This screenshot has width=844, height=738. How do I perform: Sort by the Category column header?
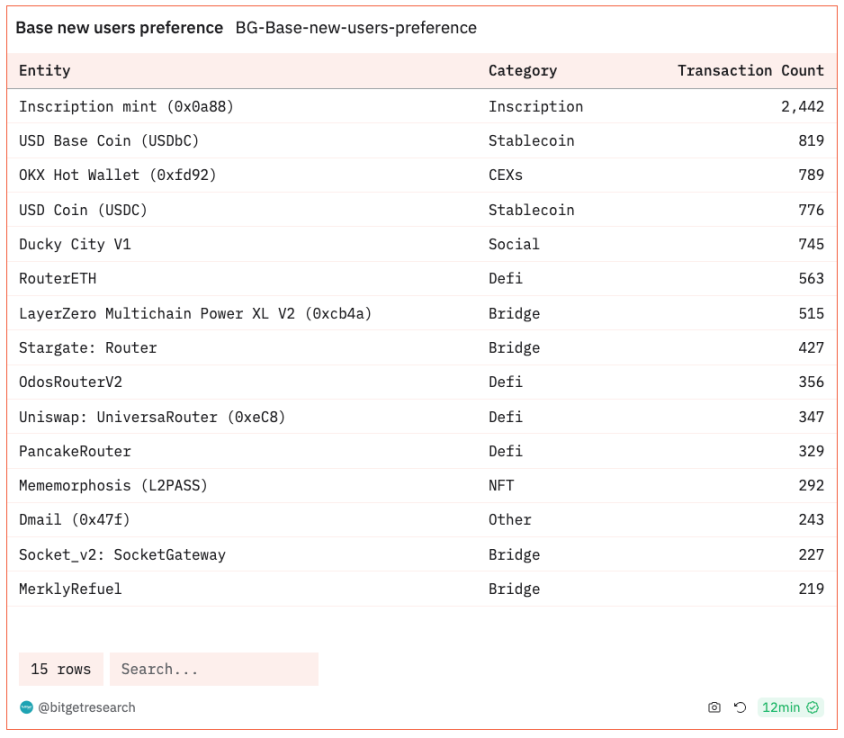(522, 71)
